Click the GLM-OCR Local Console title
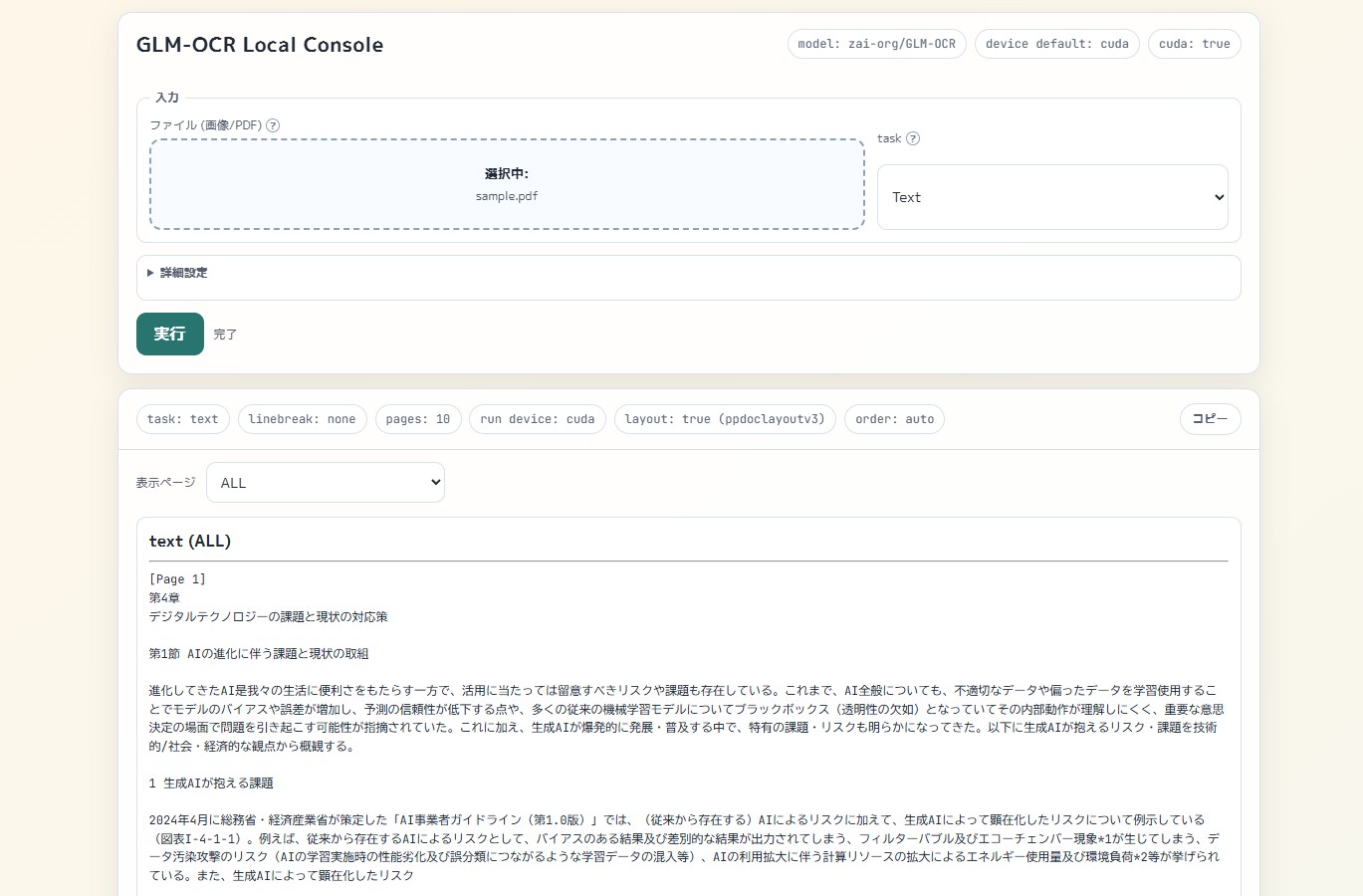 259,45
